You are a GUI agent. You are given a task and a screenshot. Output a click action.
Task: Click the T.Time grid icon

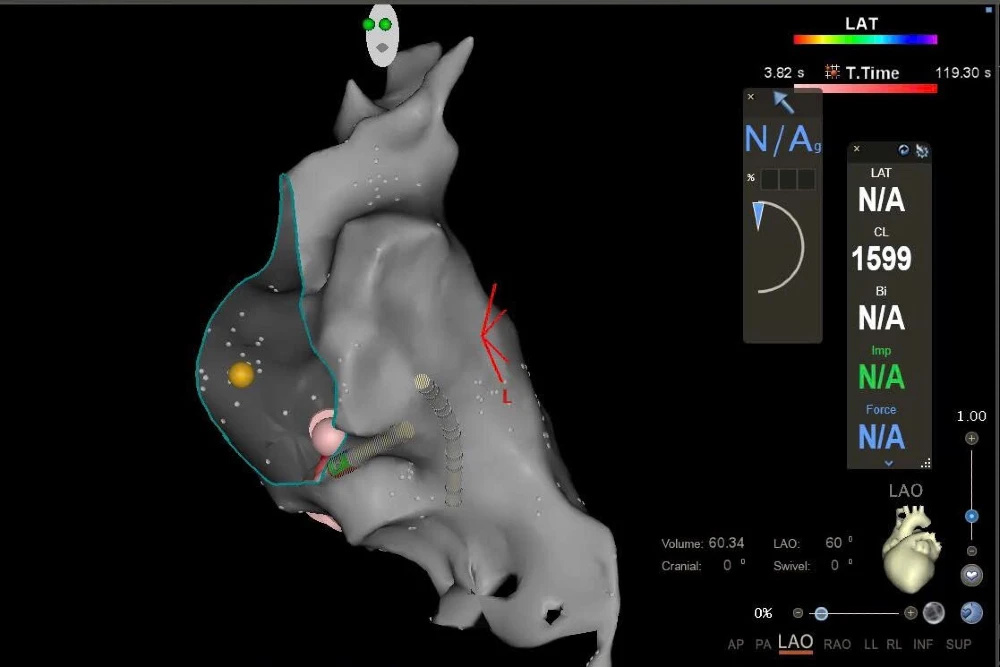[x=832, y=72]
